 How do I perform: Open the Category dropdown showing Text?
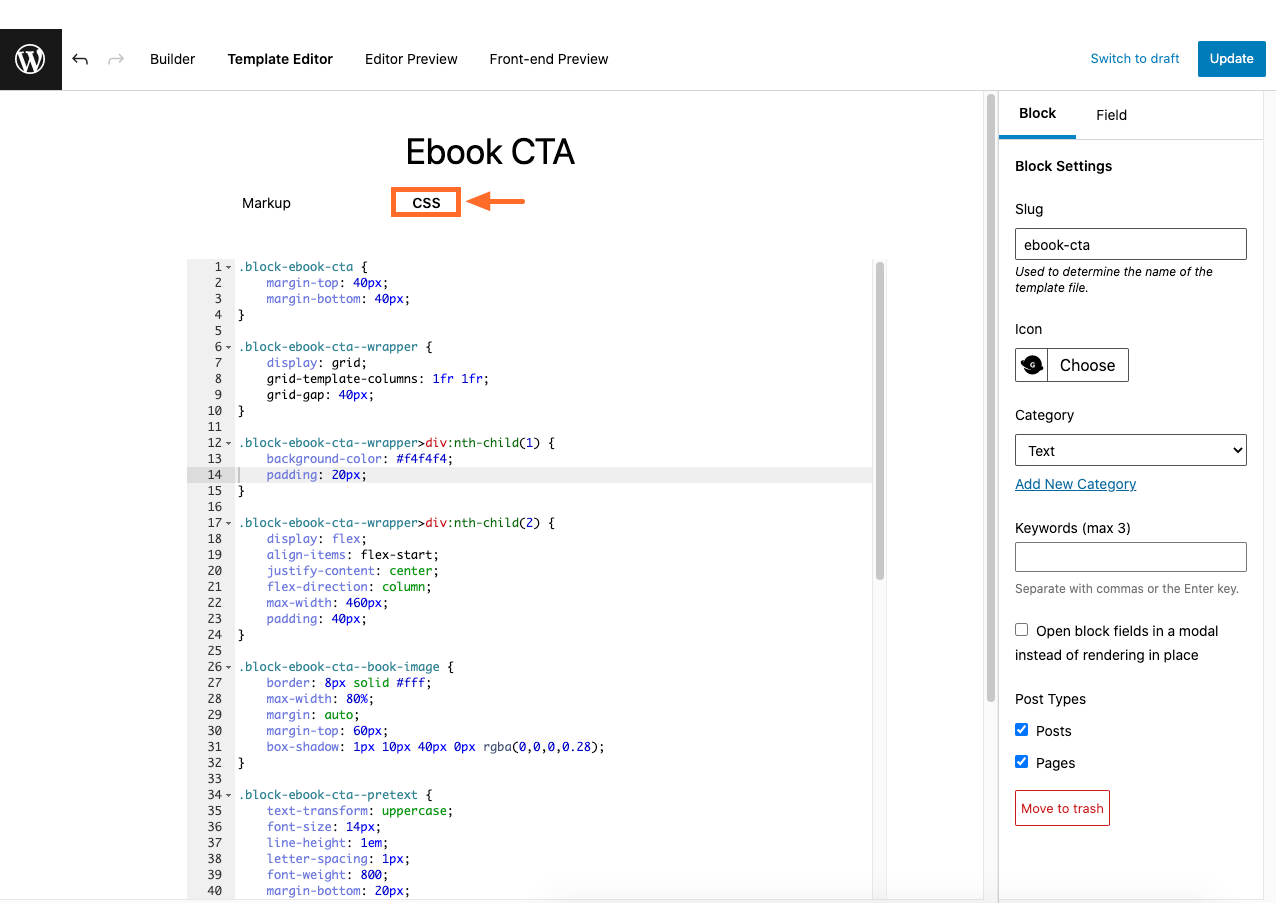1130,450
